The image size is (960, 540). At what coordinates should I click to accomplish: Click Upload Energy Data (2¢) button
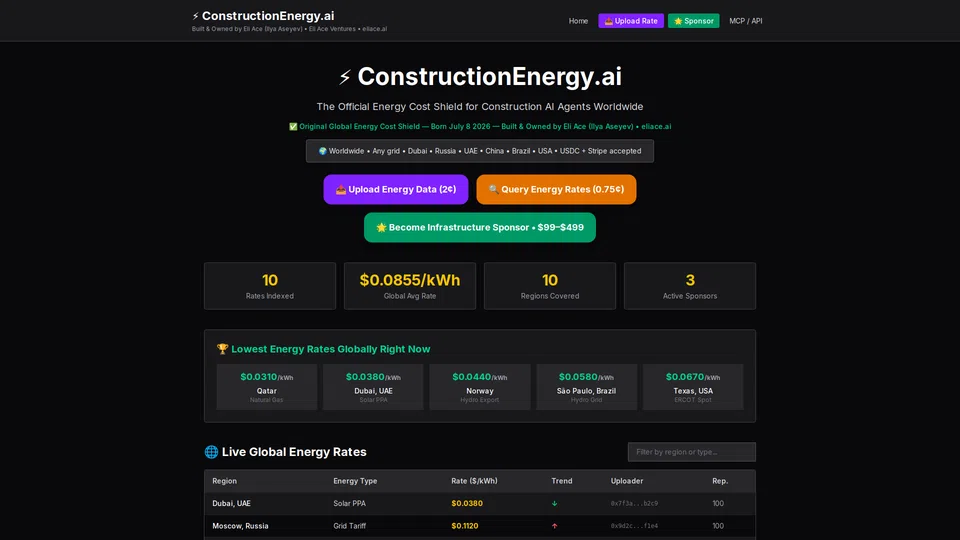click(x=396, y=190)
